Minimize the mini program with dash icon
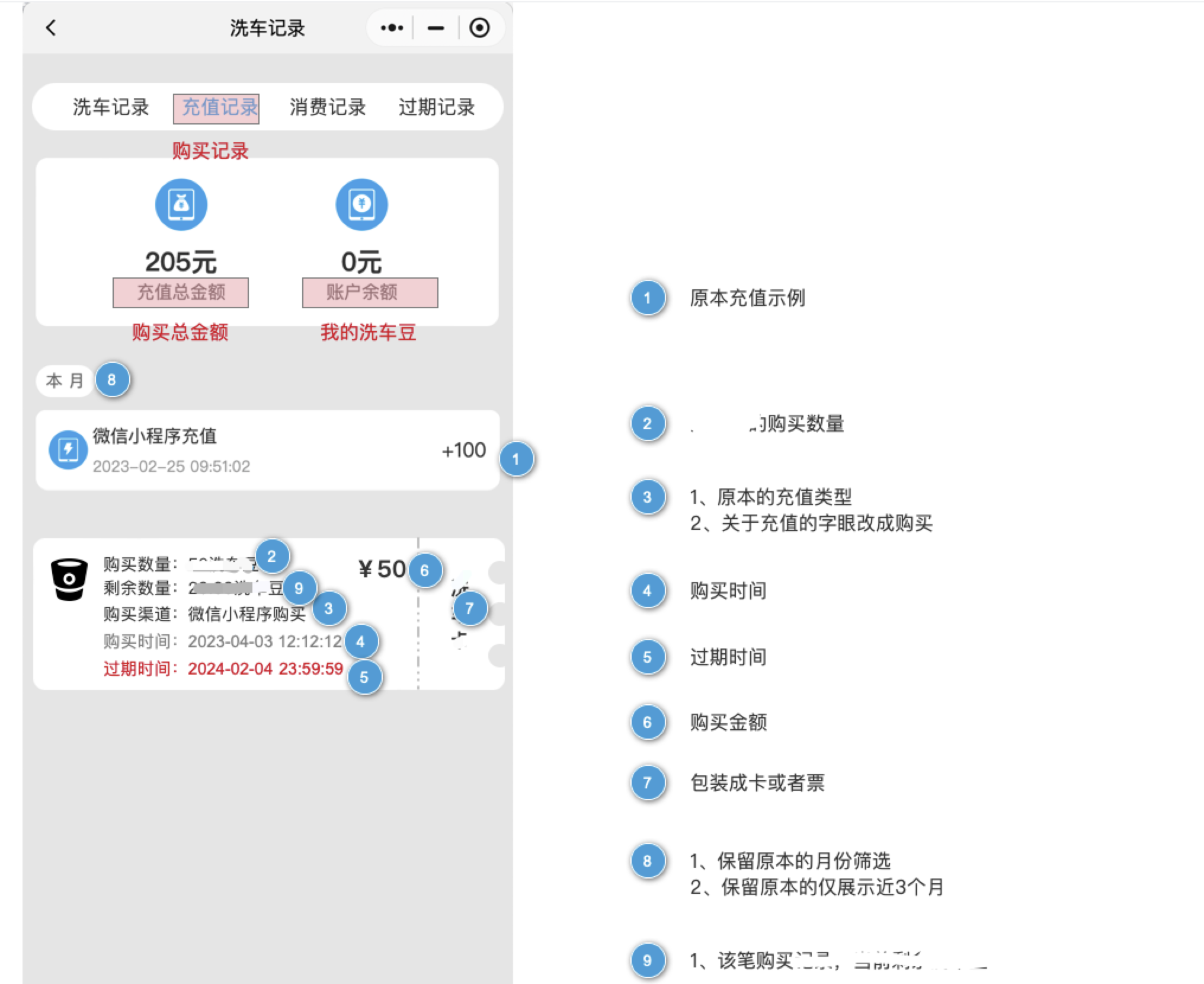This screenshot has width=1204, height=984. tap(436, 28)
